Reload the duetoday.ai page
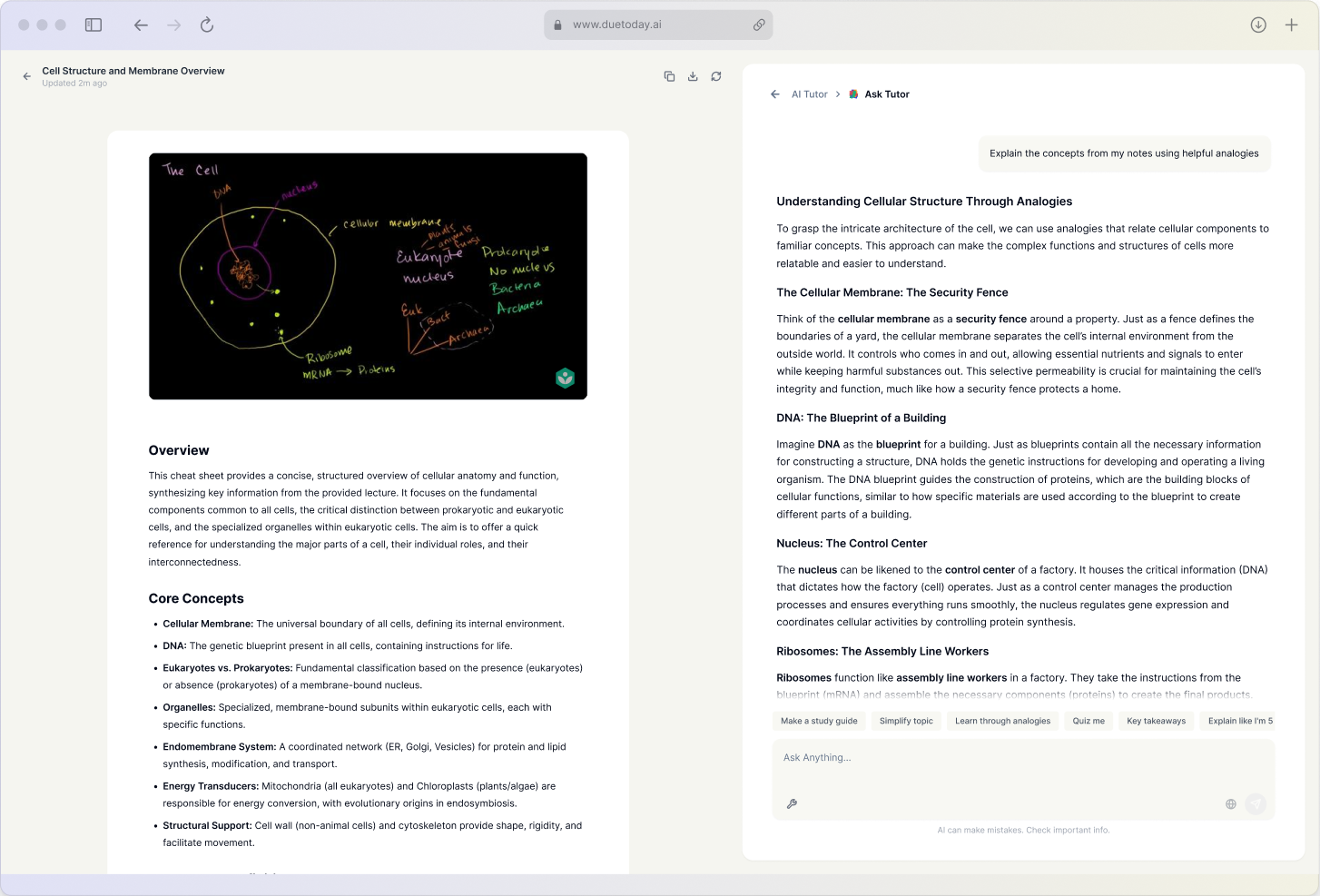 tap(206, 25)
